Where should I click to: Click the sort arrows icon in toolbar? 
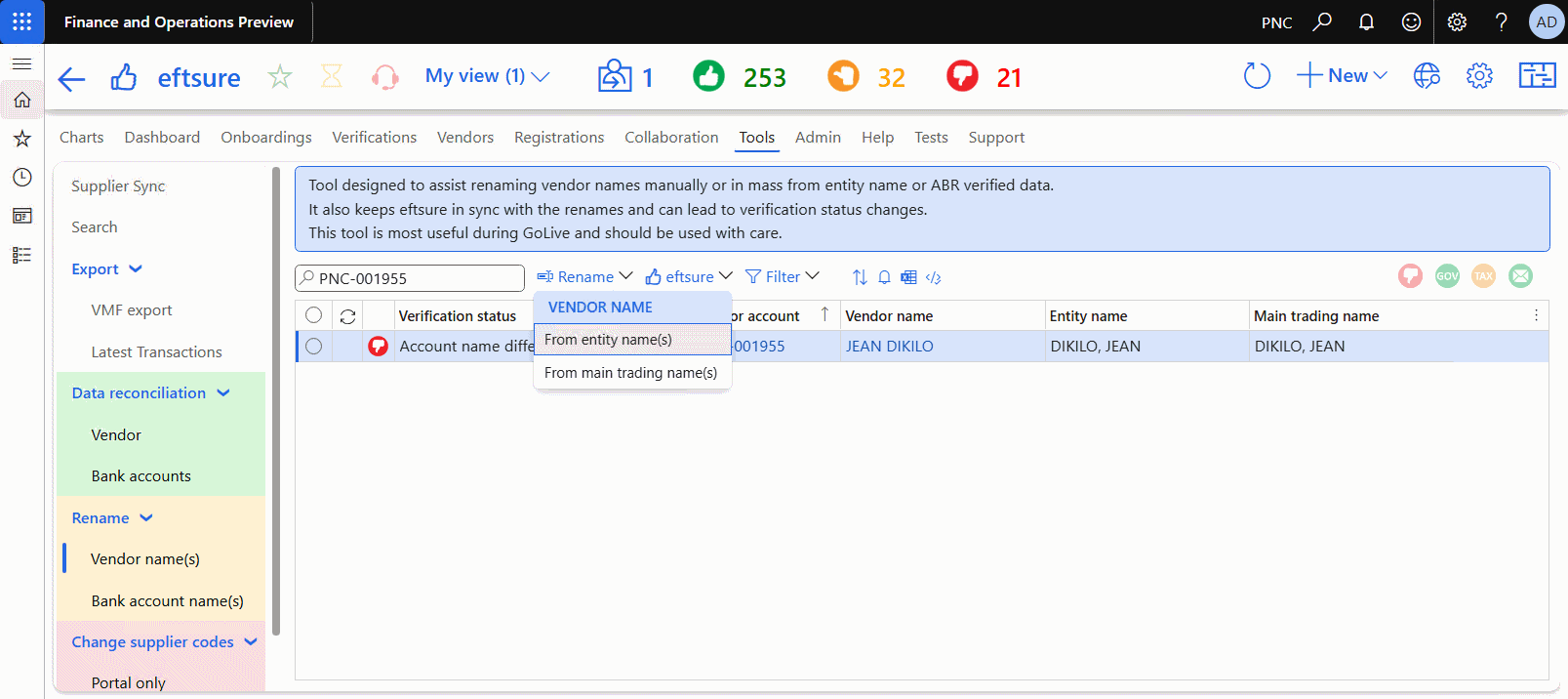pyautogui.click(x=860, y=277)
